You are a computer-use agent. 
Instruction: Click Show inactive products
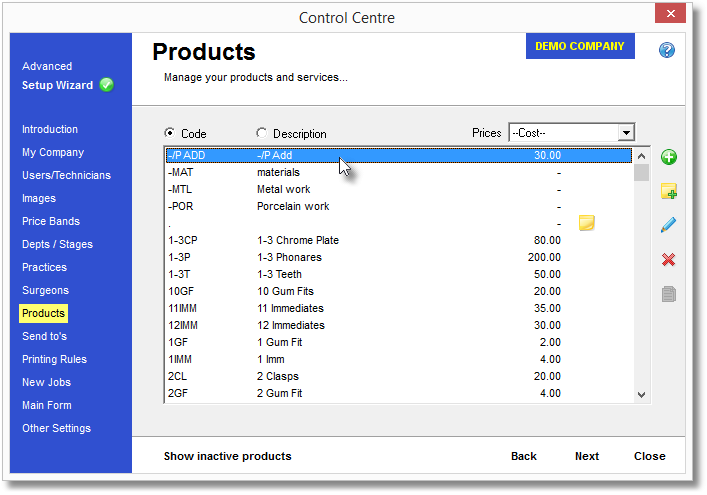[x=228, y=456]
